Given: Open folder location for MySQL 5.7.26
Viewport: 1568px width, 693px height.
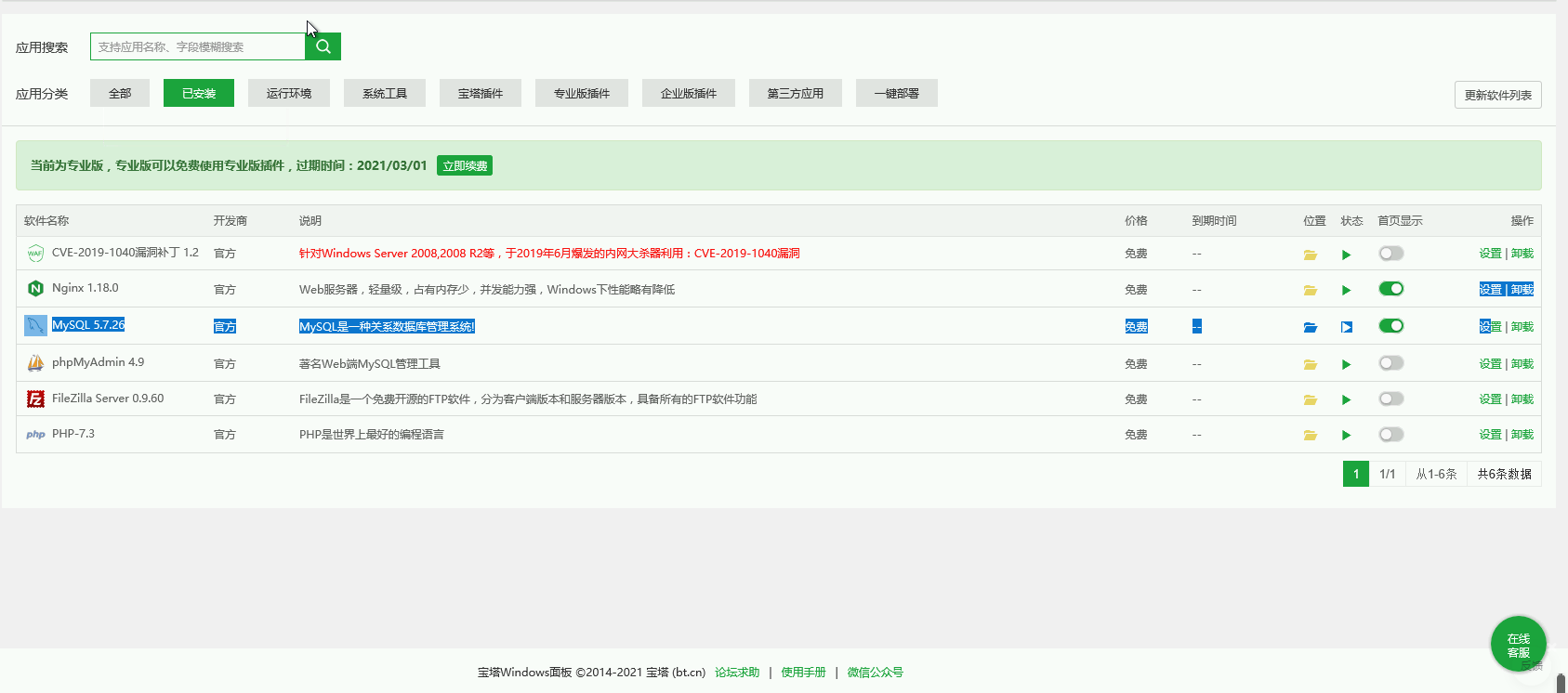Looking at the screenshot, I should (x=1311, y=327).
